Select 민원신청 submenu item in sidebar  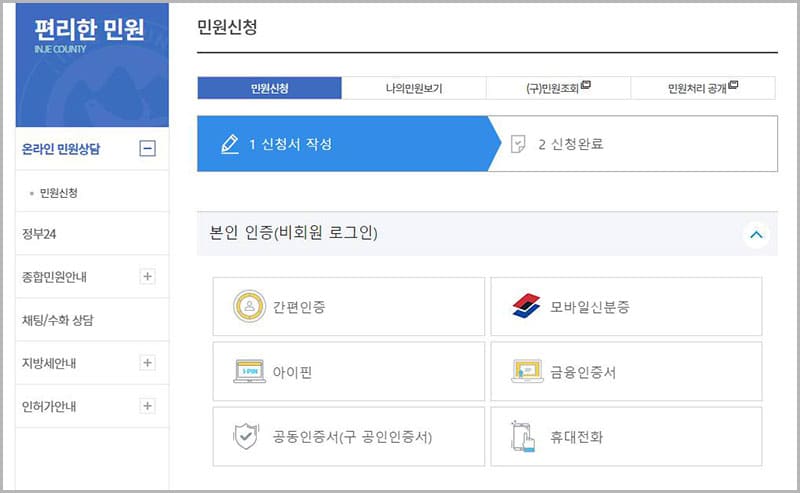(59, 193)
